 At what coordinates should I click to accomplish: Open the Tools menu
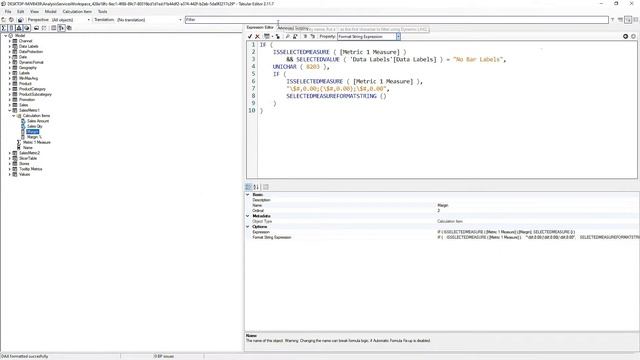102,11
